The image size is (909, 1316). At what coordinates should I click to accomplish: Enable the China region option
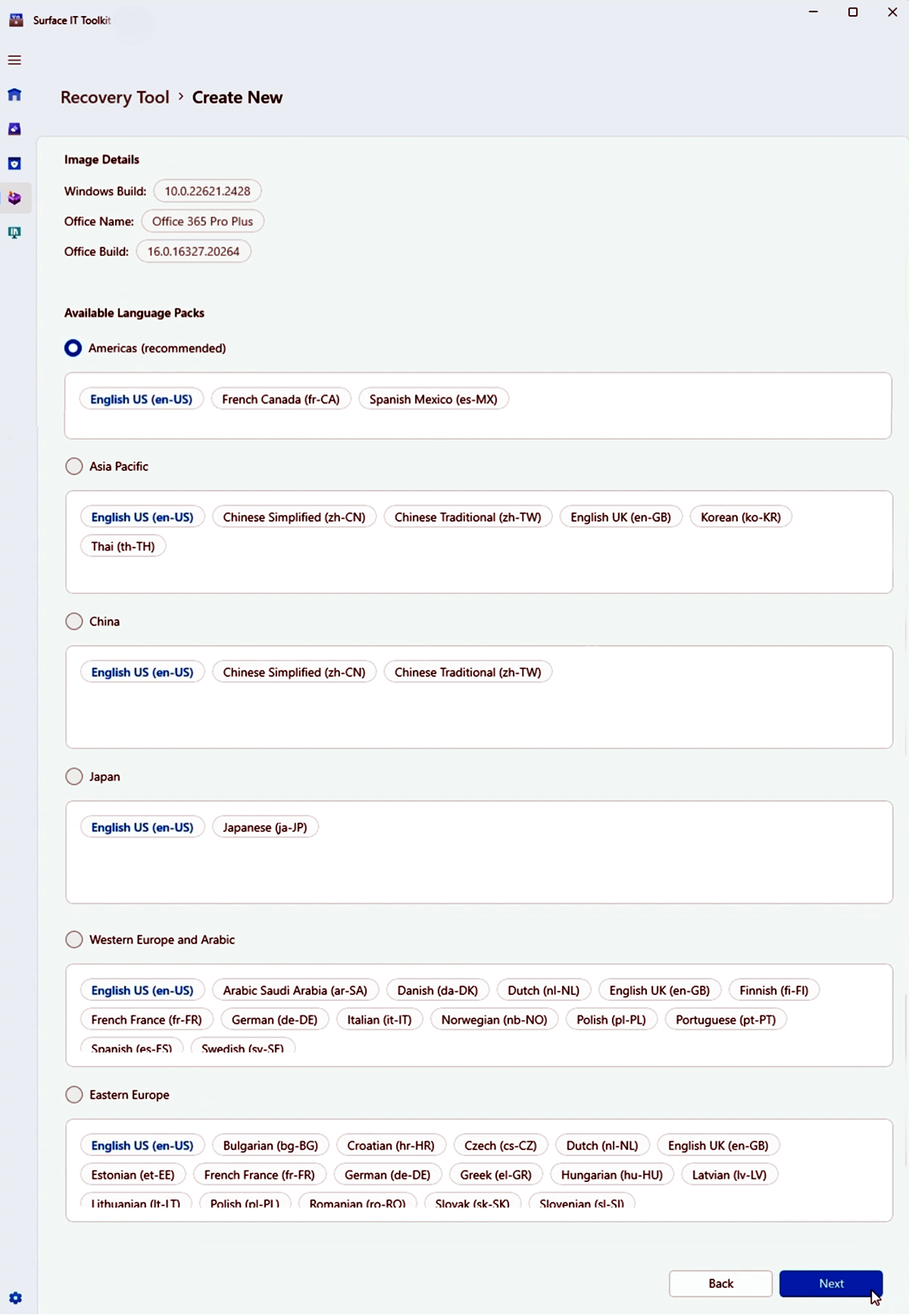pos(73,621)
